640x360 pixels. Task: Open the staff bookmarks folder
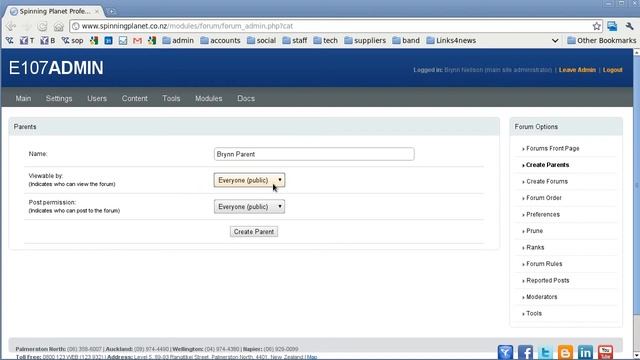(x=295, y=40)
